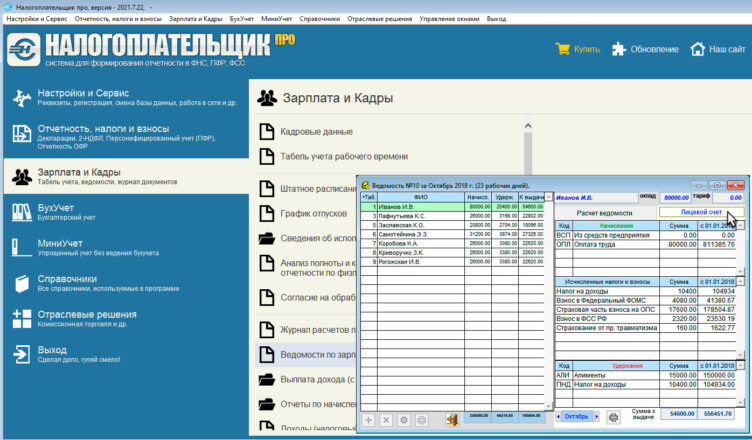Click Расчет ведомости button
This screenshot has height=440, width=752.
[604, 213]
